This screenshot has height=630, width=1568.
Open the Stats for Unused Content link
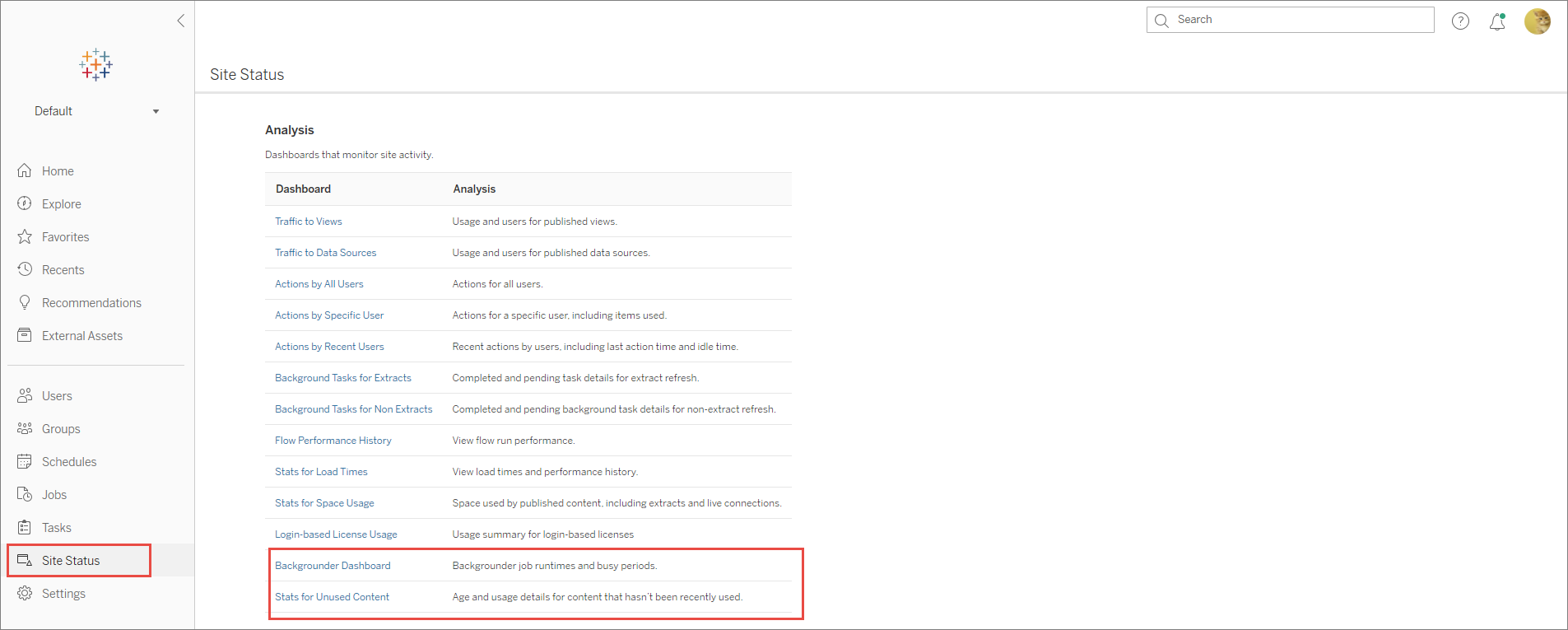point(332,597)
